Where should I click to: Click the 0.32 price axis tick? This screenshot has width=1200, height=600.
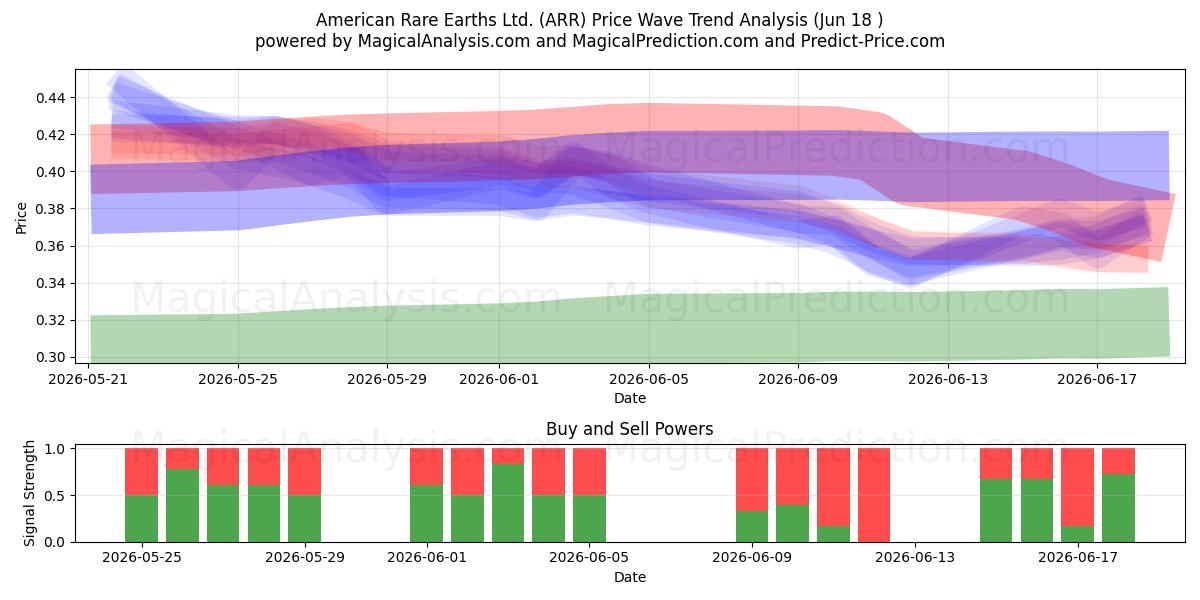pyautogui.click(x=51, y=320)
